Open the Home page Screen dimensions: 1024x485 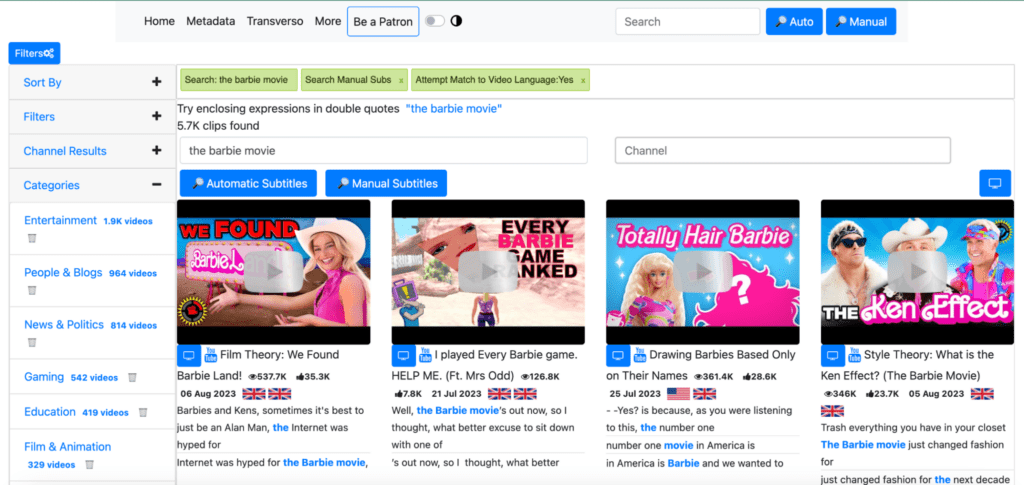(159, 21)
